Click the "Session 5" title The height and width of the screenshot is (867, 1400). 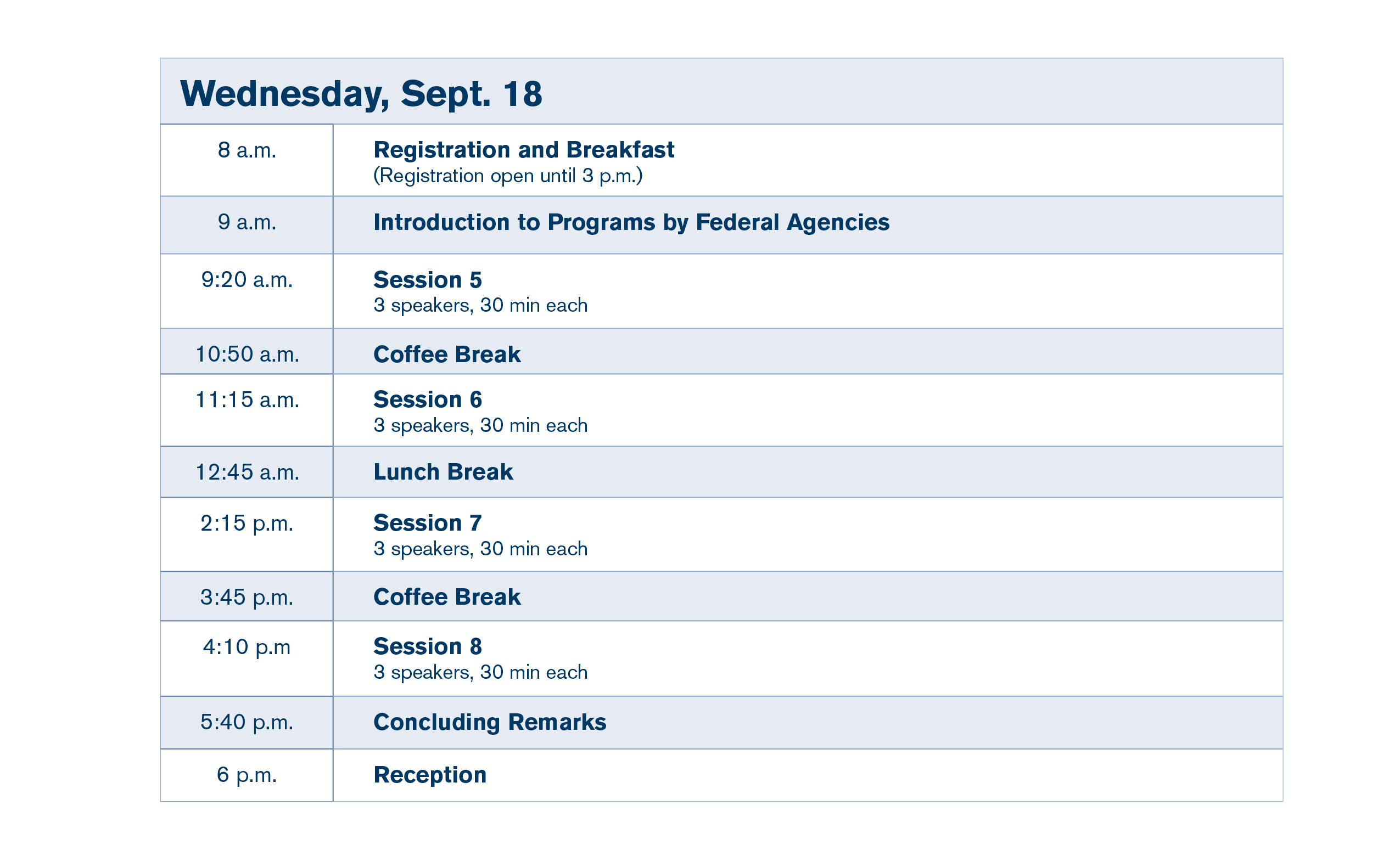pyautogui.click(x=427, y=280)
